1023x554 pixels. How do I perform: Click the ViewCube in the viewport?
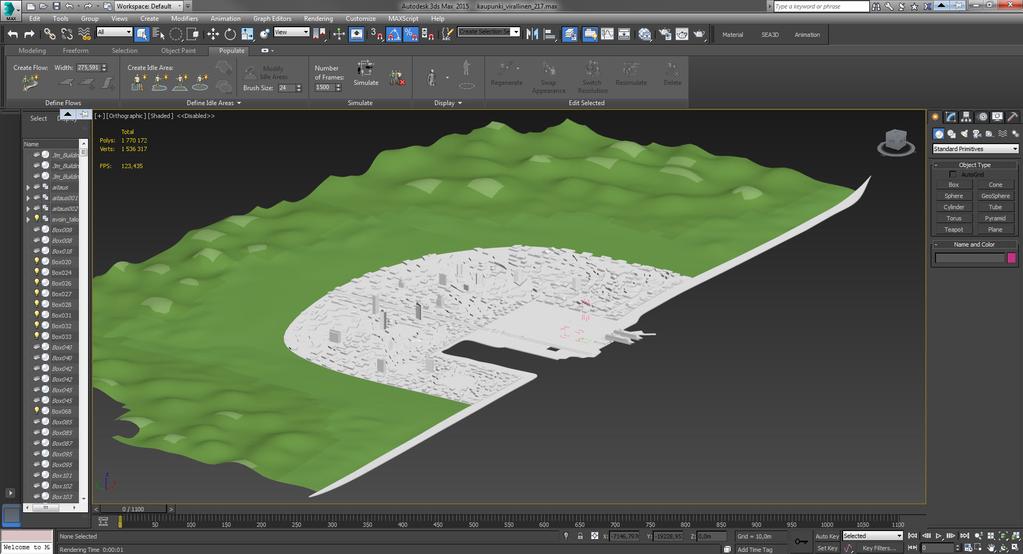(896, 142)
